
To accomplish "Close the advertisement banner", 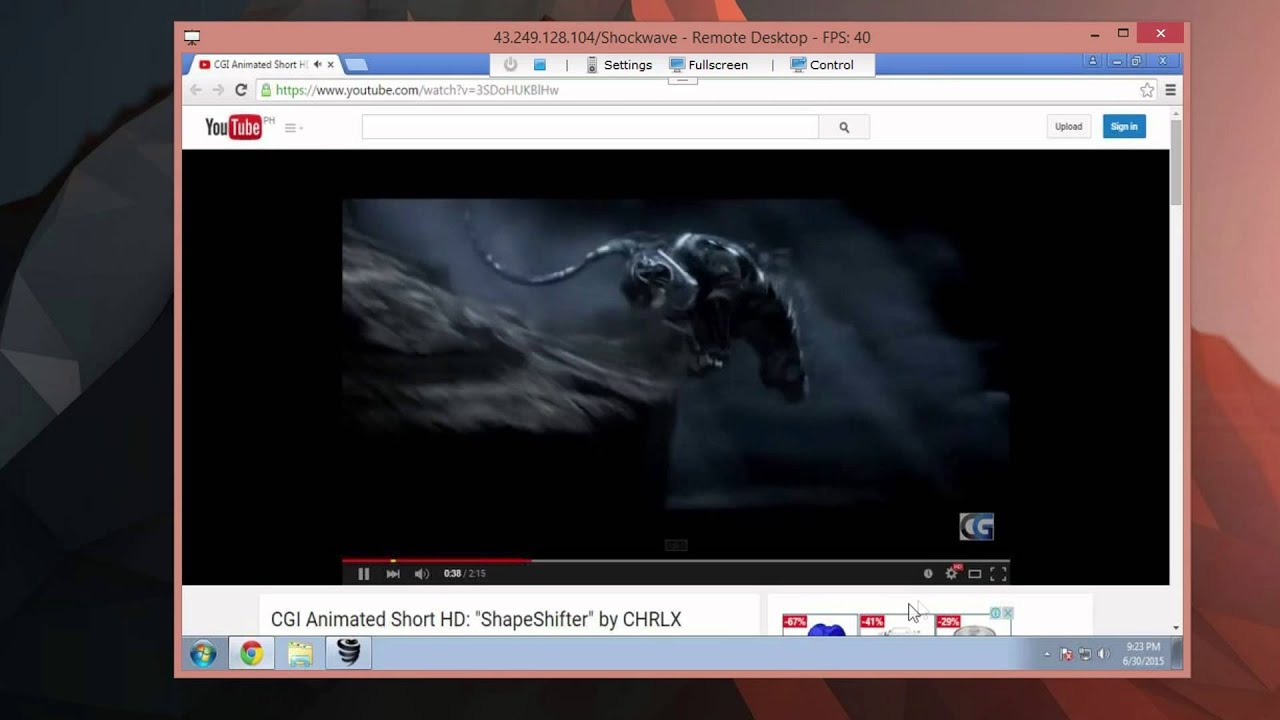I will click(1008, 613).
